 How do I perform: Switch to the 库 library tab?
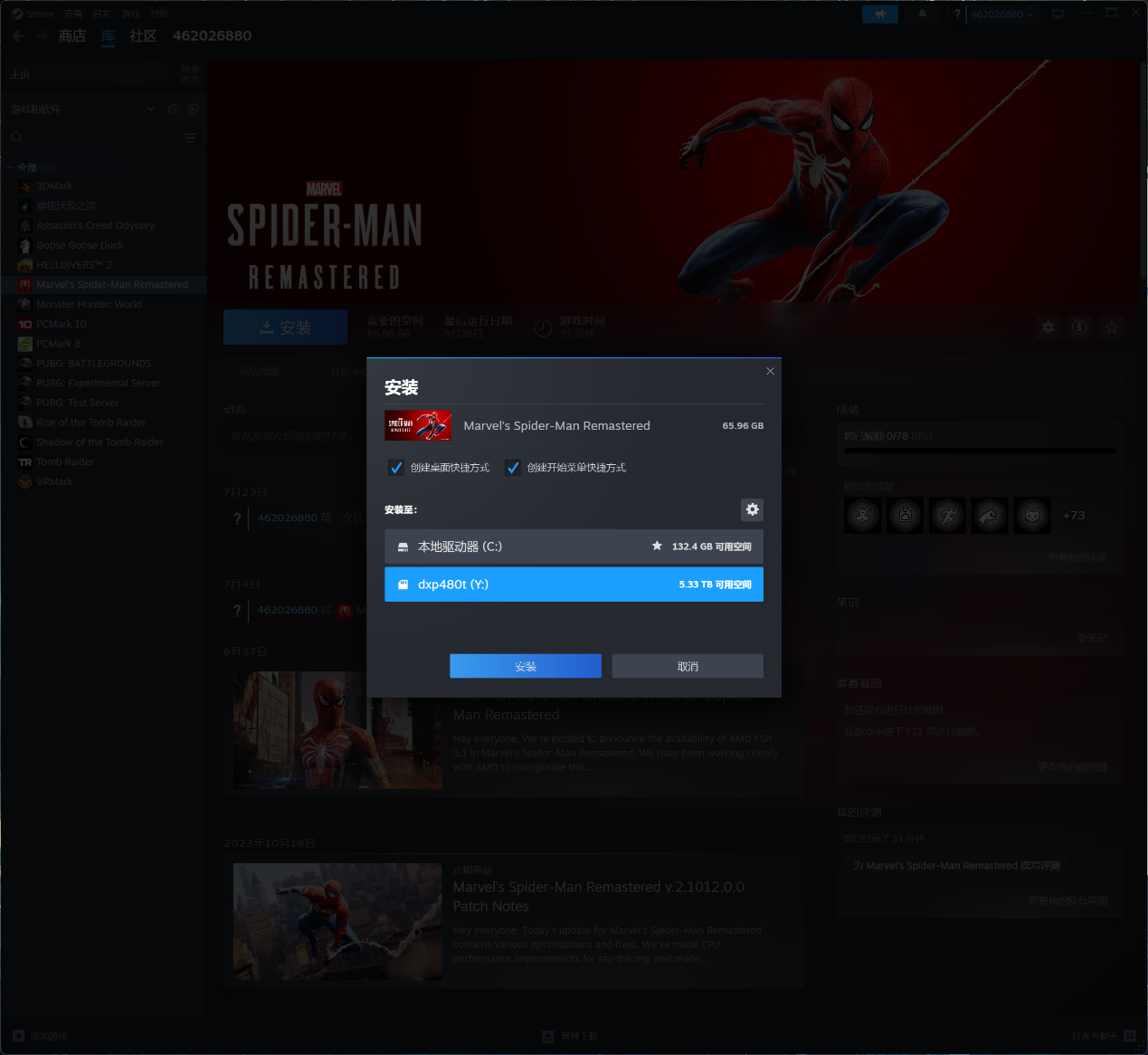coord(109,36)
